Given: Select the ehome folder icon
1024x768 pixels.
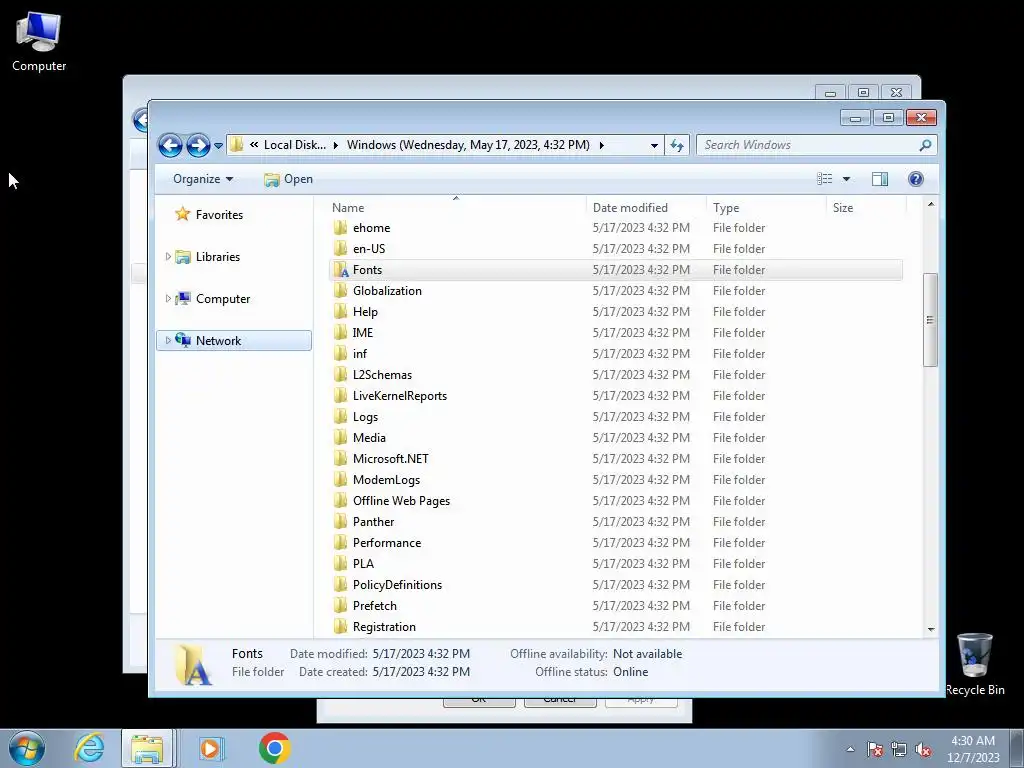Looking at the screenshot, I should 340,227.
